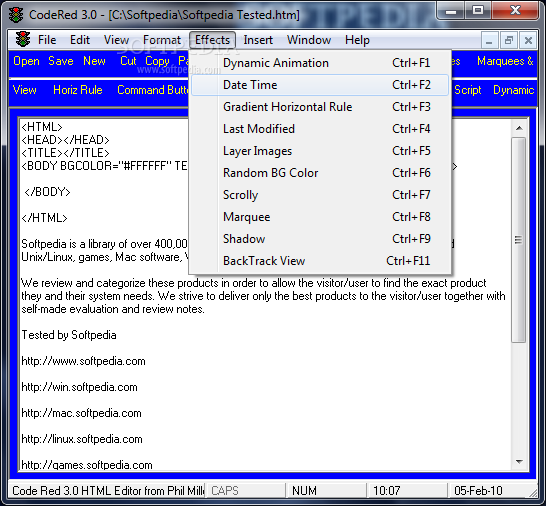
Task: Select Marquee in Effects menu
Action: (320, 217)
